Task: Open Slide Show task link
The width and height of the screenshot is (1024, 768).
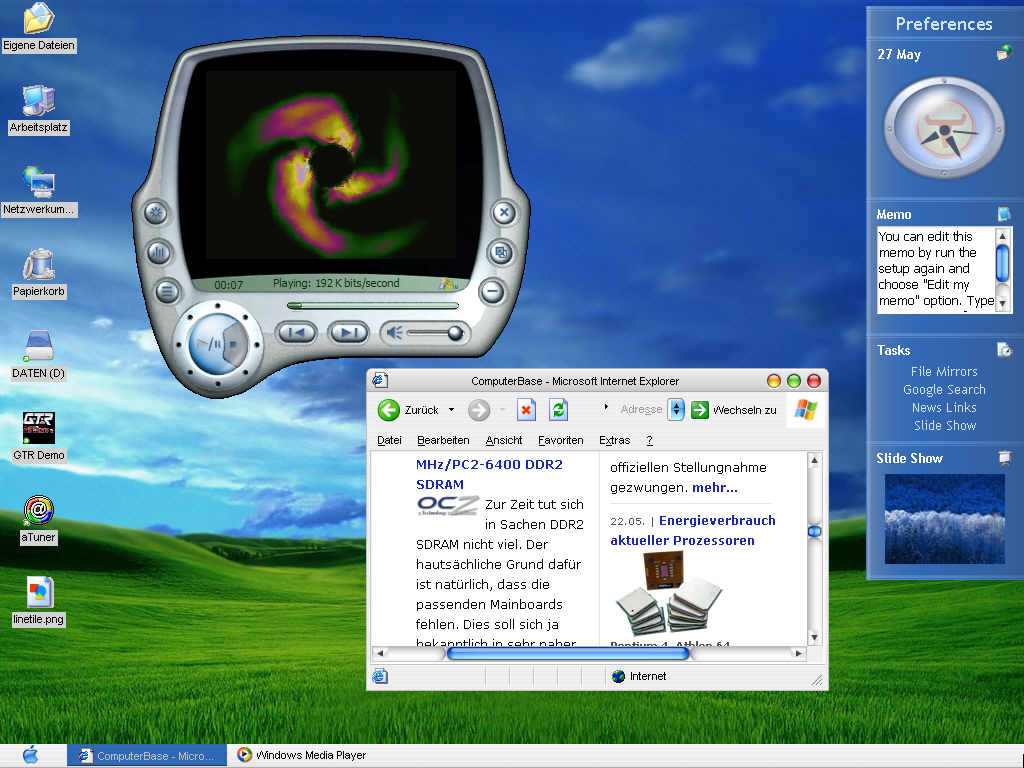Action: (x=944, y=425)
